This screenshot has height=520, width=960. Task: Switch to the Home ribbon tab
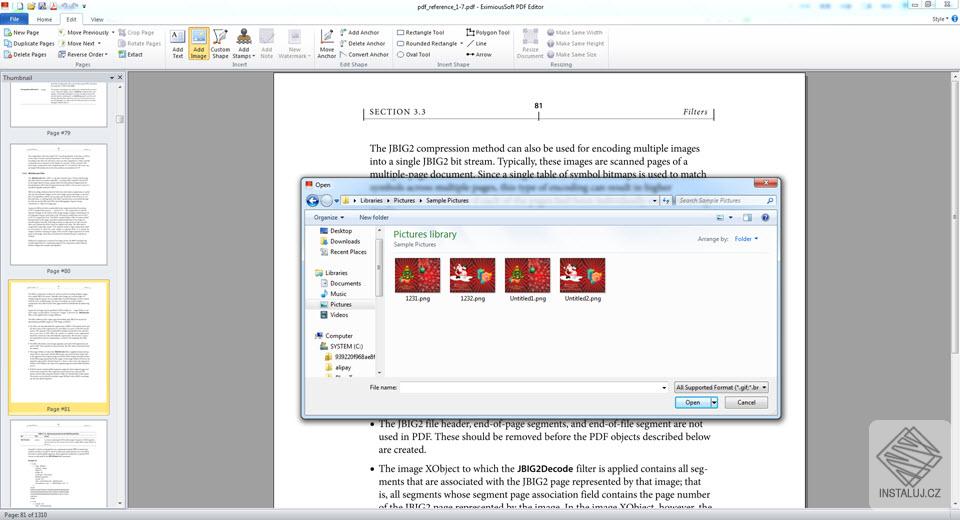[44, 19]
